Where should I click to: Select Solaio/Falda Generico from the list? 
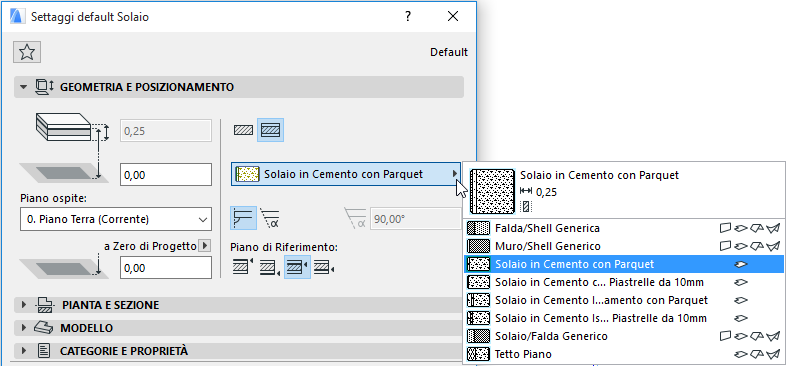623,336
